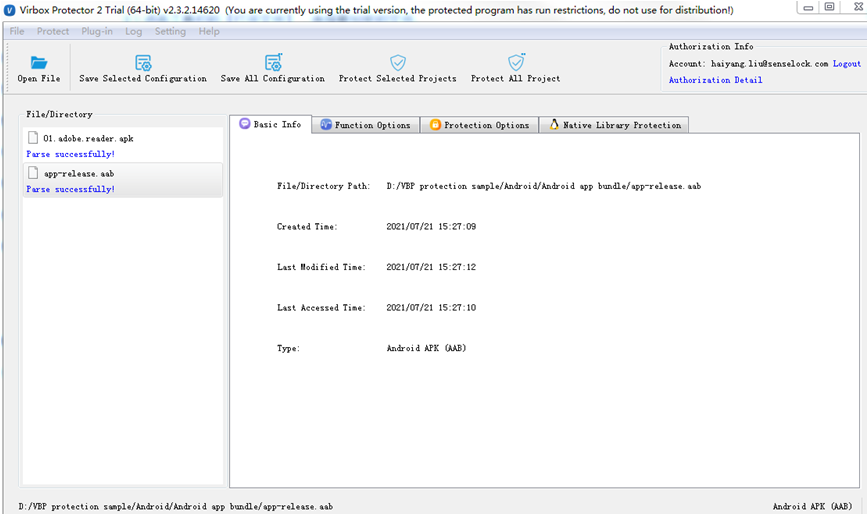Open the Protect menu
Screen dimensions: 868x515
53,32
